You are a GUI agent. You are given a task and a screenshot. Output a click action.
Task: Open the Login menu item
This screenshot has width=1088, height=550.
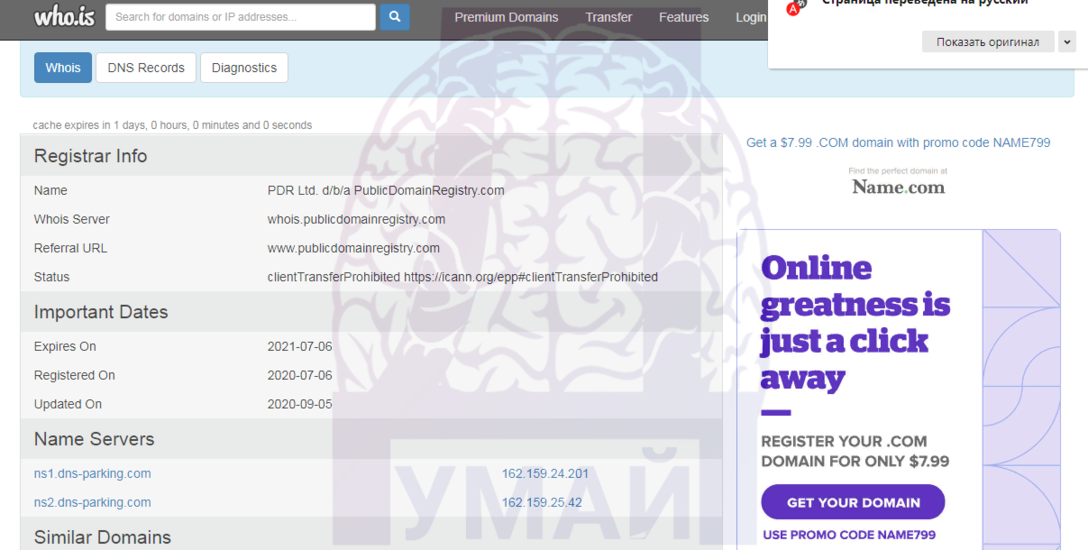(x=751, y=17)
